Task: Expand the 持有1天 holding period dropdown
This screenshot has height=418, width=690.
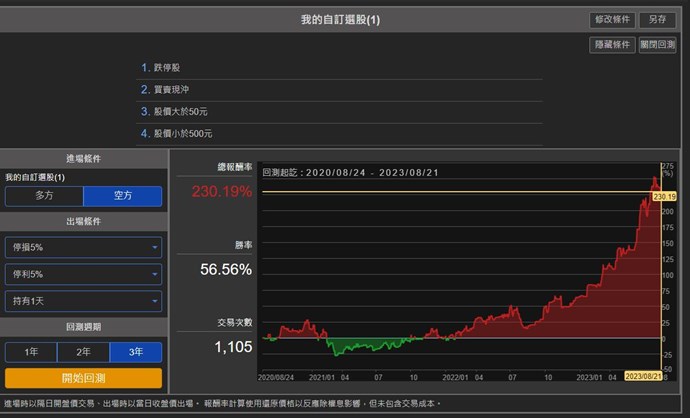Action: (x=83, y=301)
